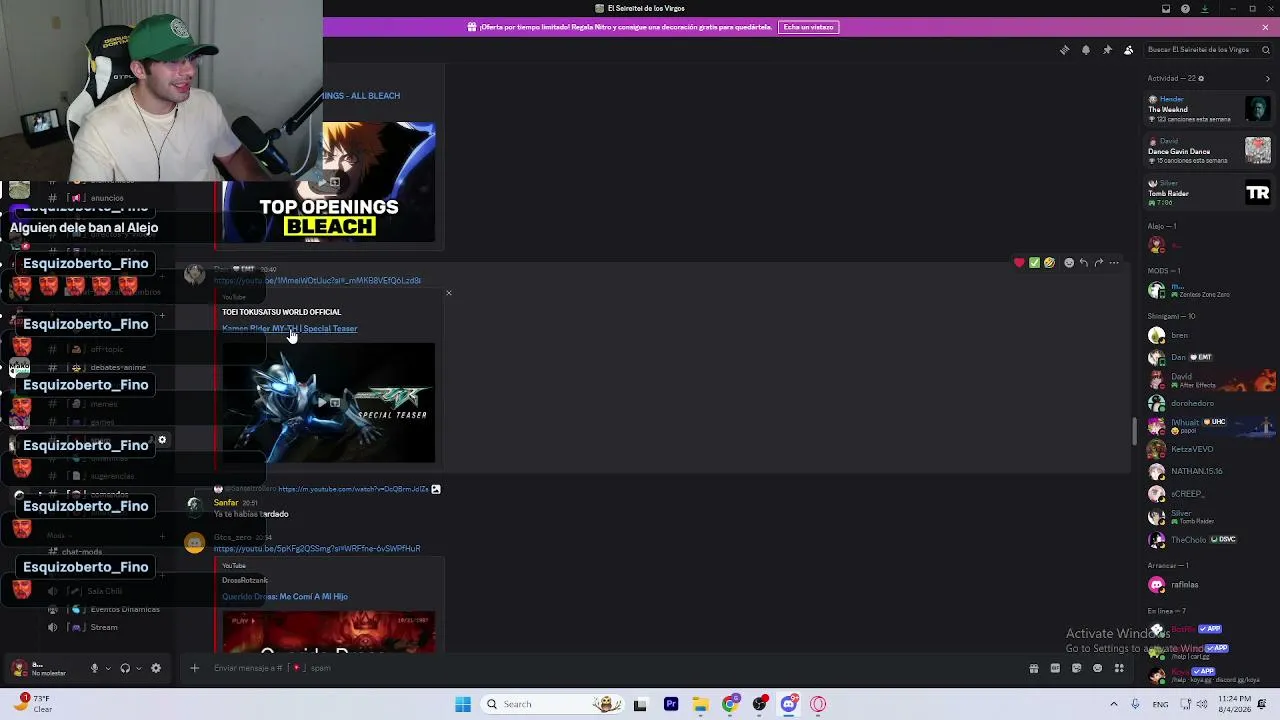Viewport: 1280px width, 720px height.
Task: Click TOEI TOKUSATSU WORLD OFFICIAL author name
Action: click(281, 312)
